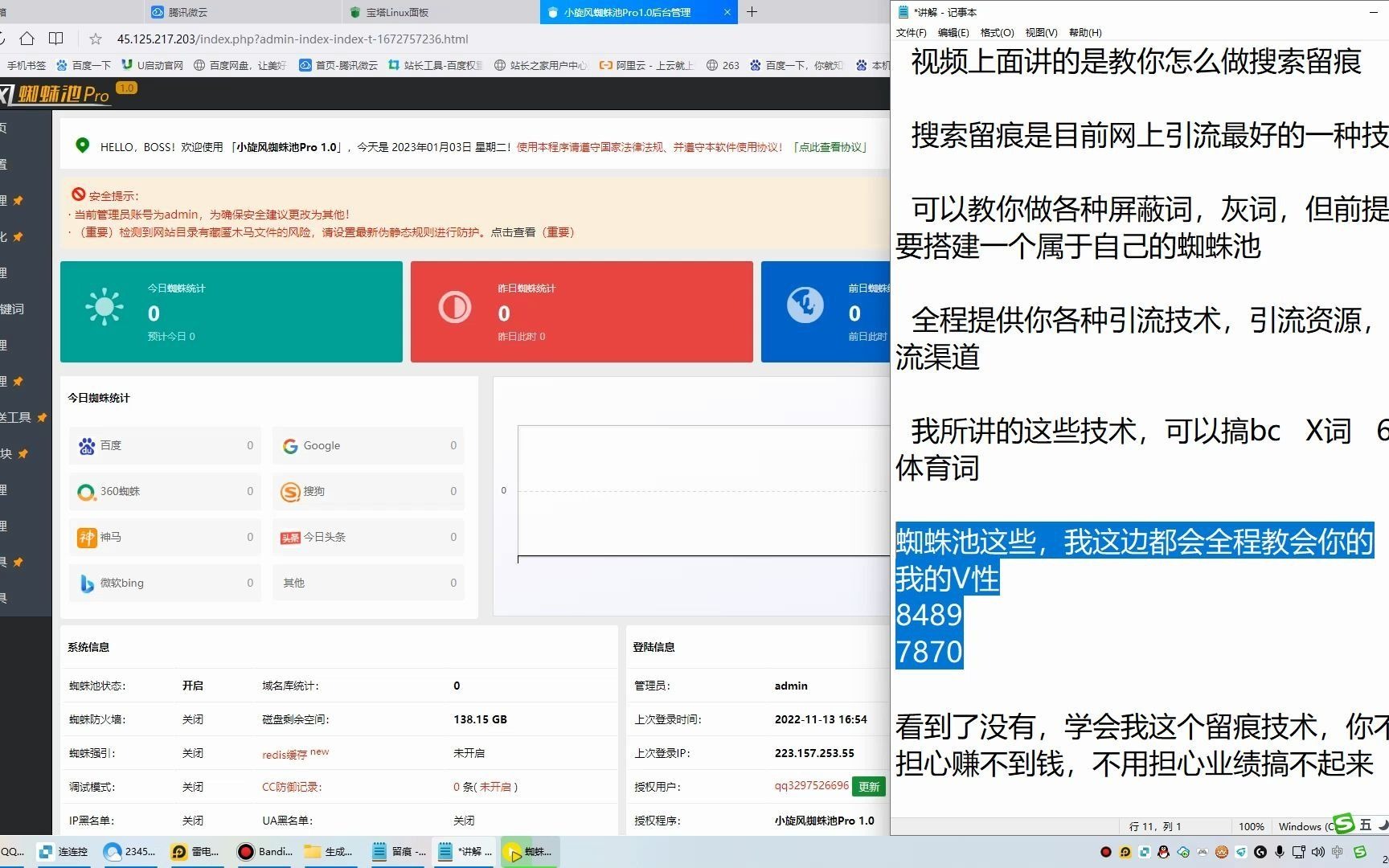Click the 2022-11-13 16:54 login time
This screenshot has height=868, width=1389.
coord(821,719)
